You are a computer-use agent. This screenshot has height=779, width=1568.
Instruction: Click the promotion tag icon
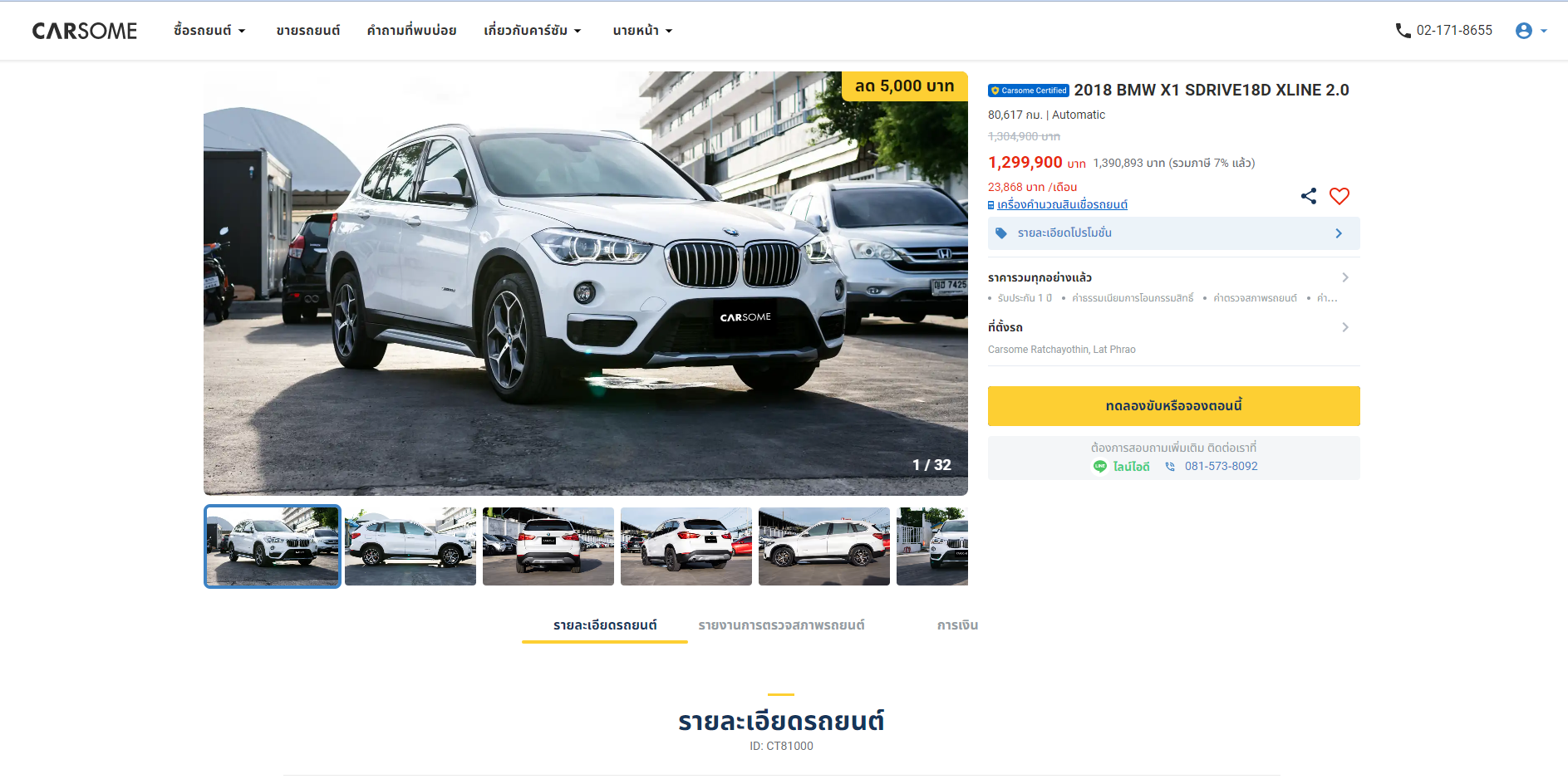(1001, 233)
